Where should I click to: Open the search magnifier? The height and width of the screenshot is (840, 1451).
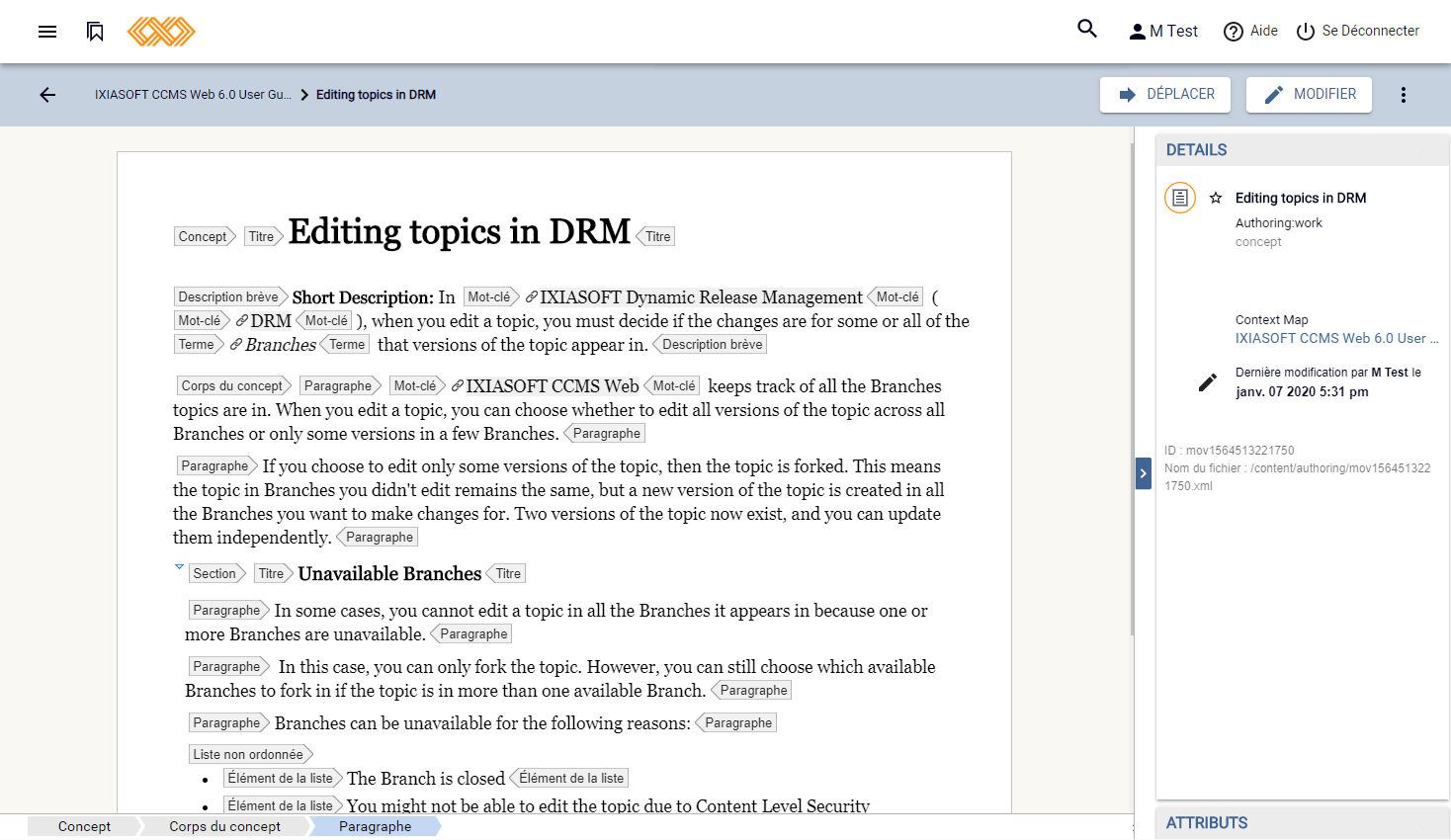[1087, 29]
